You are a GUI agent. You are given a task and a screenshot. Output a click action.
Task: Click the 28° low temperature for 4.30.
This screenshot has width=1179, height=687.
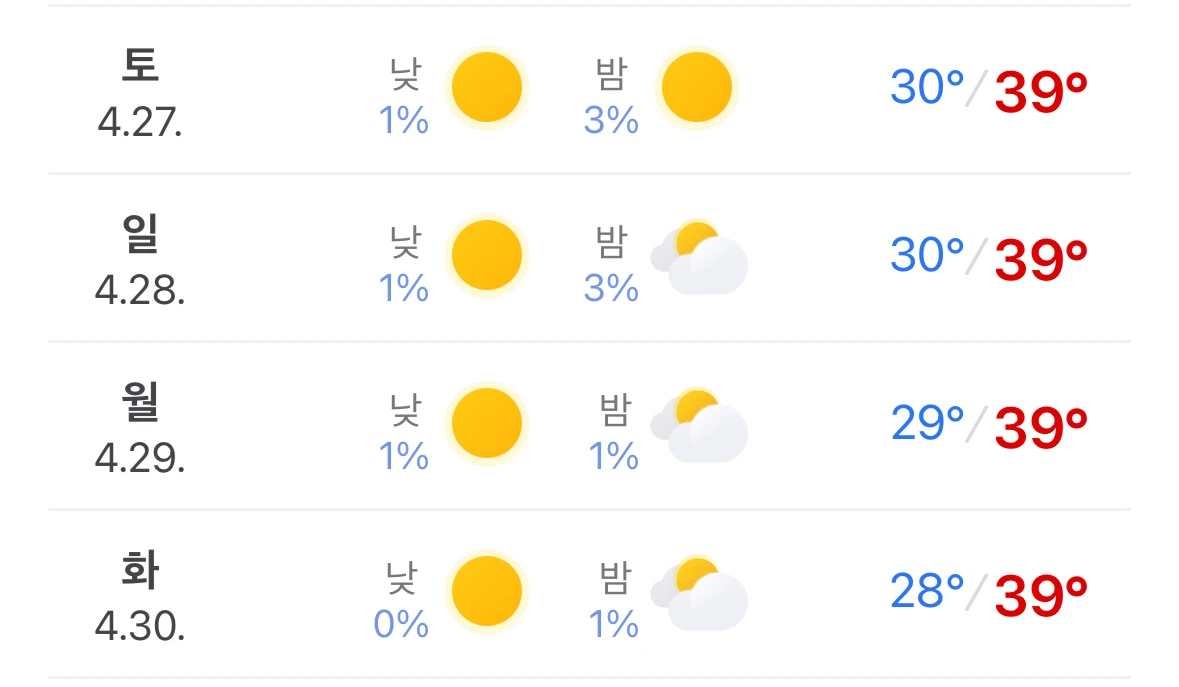(926, 592)
